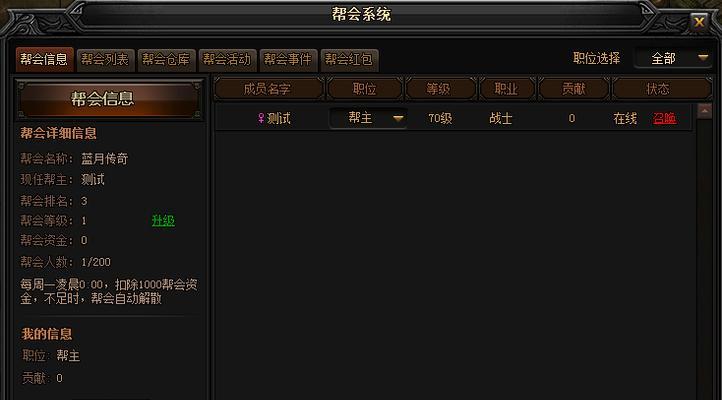Click the green 升级 link

pyautogui.click(x=163, y=221)
